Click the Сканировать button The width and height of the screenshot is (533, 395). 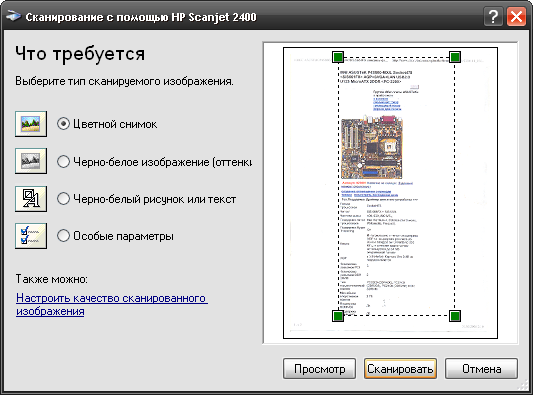point(400,368)
